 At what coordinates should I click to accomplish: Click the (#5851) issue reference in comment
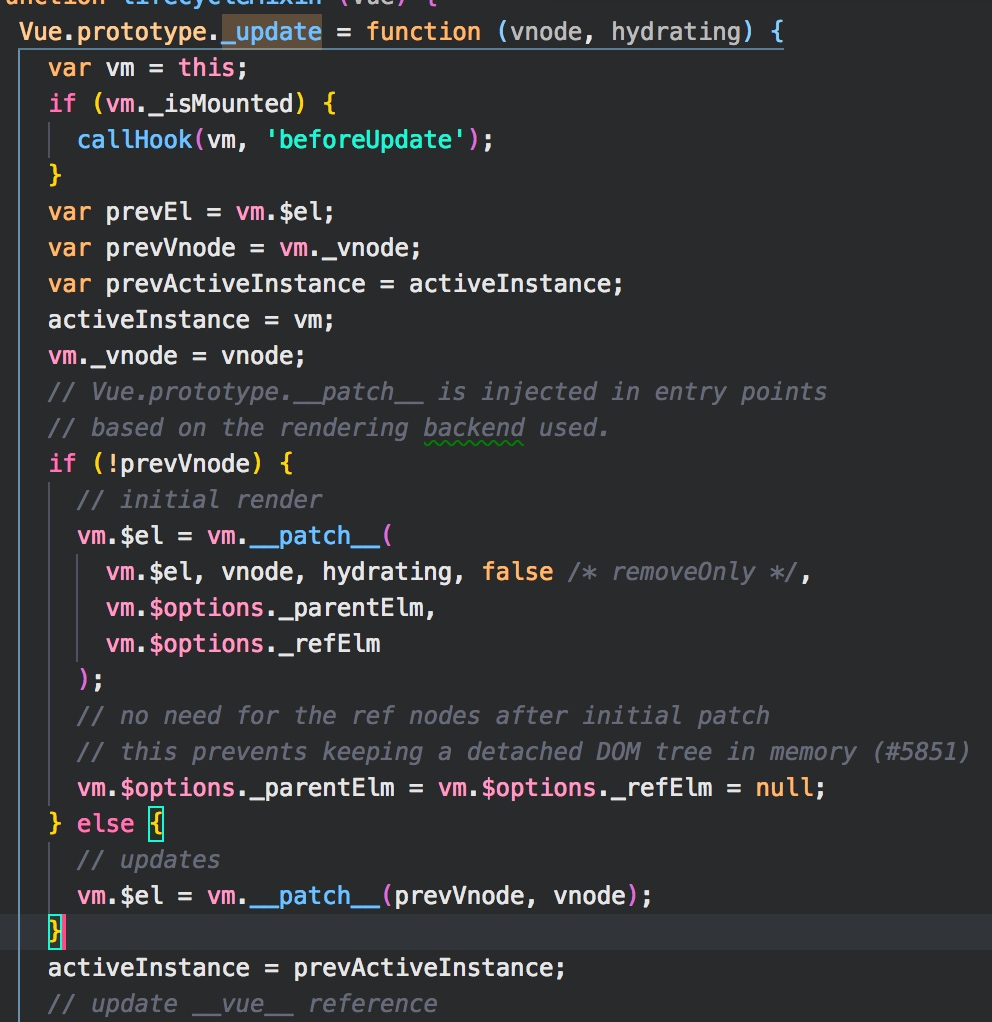tap(920, 752)
